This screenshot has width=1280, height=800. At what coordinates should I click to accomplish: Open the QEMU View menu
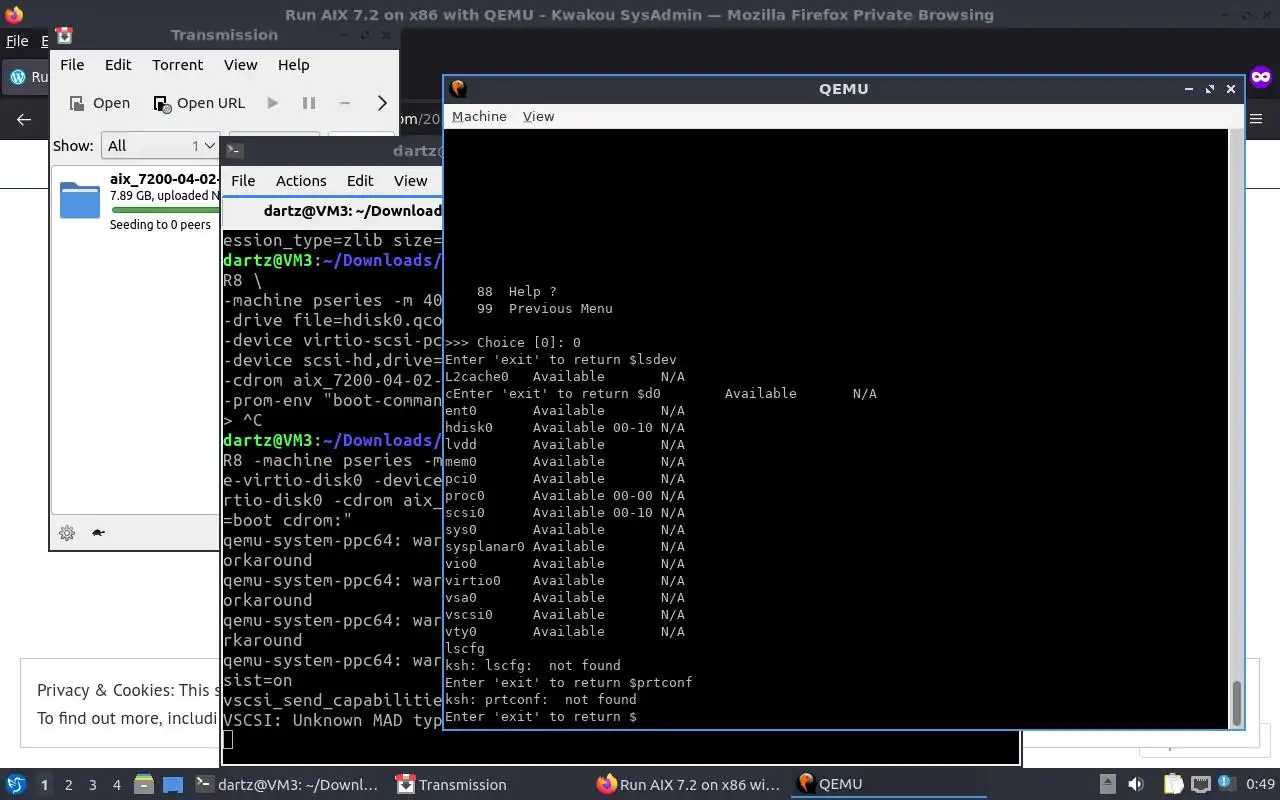click(538, 117)
